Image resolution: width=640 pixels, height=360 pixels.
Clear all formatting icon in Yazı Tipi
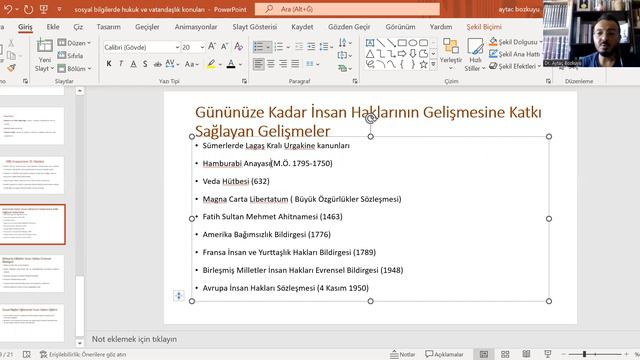coord(239,47)
